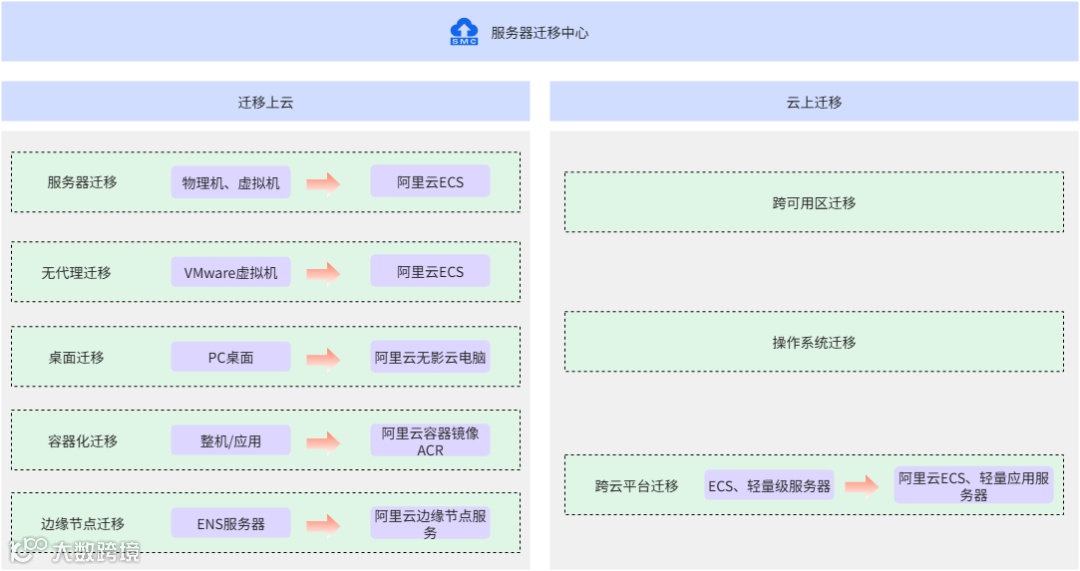Click the 跨云平台迁移 label
Screen dimensions: 1080x571
coord(636,486)
